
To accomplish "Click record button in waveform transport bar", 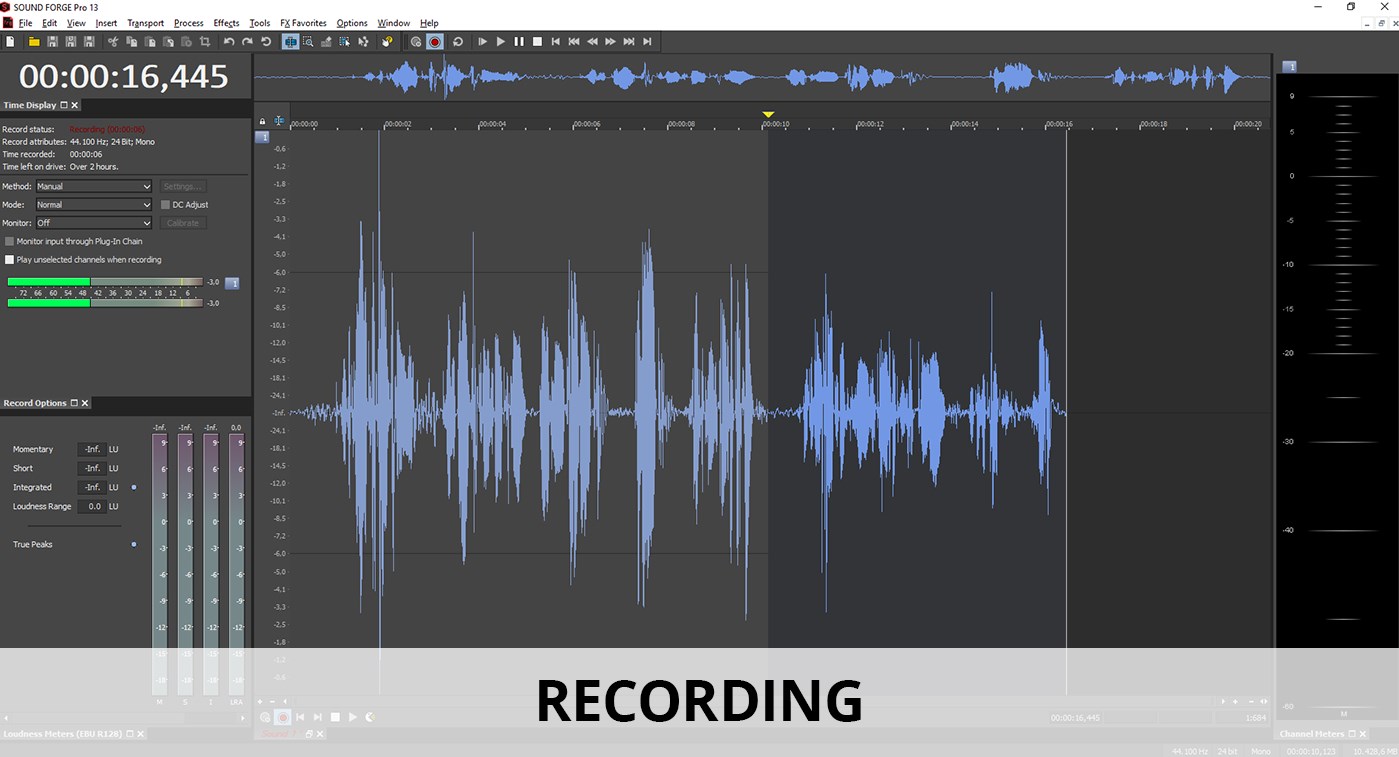I will 283,717.
